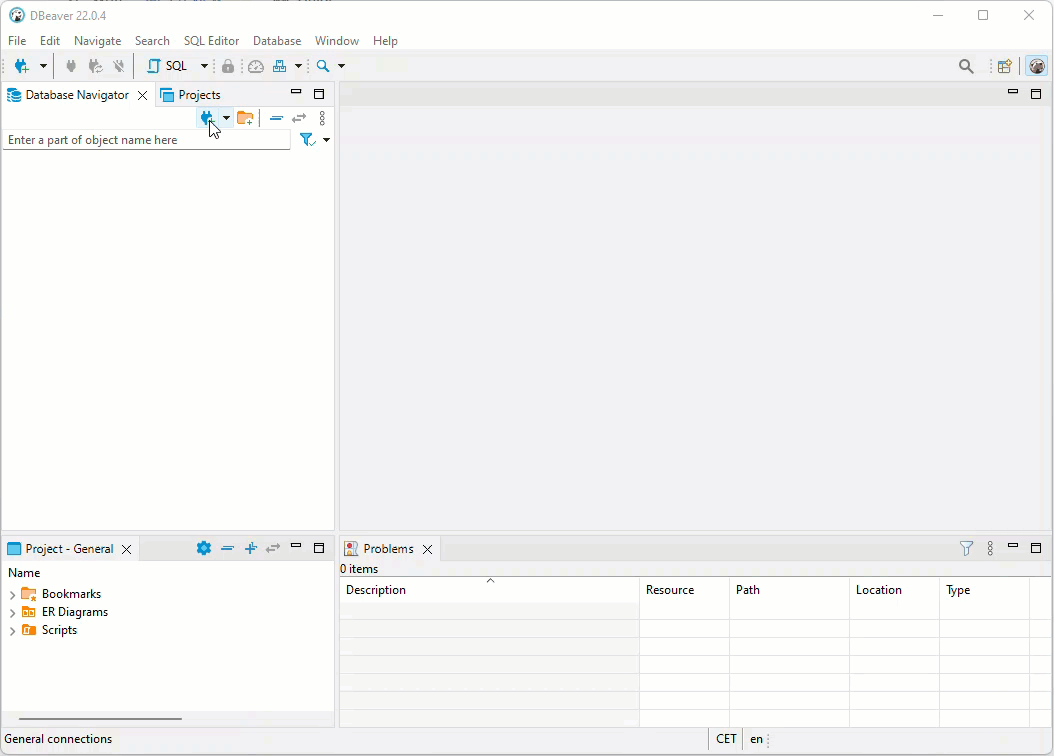Maximize the Database Navigator panel
This screenshot has height=756, width=1054.
tap(319, 94)
